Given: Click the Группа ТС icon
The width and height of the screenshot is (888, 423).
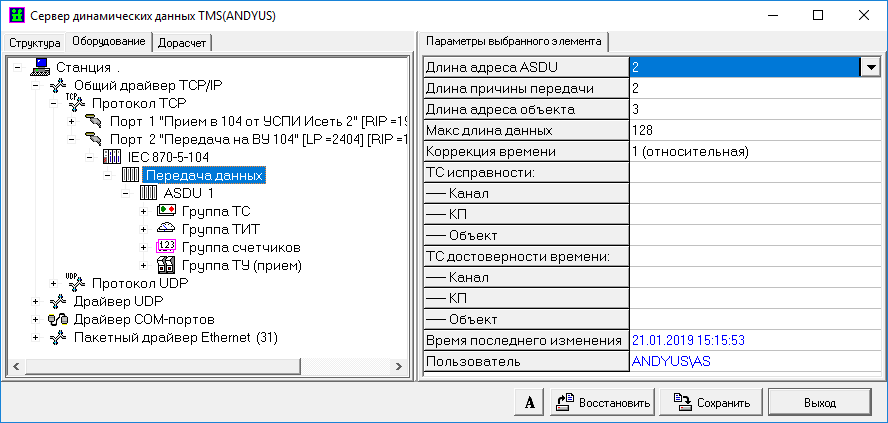Looking at the screenshot, I should pos(167,211).
